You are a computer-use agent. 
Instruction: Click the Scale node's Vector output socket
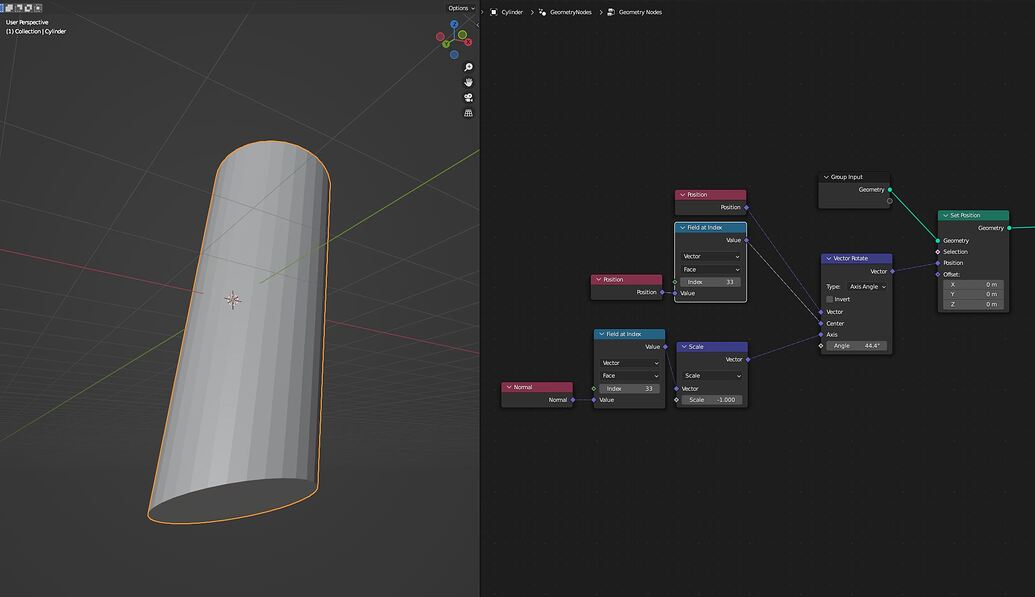[748, 359]
